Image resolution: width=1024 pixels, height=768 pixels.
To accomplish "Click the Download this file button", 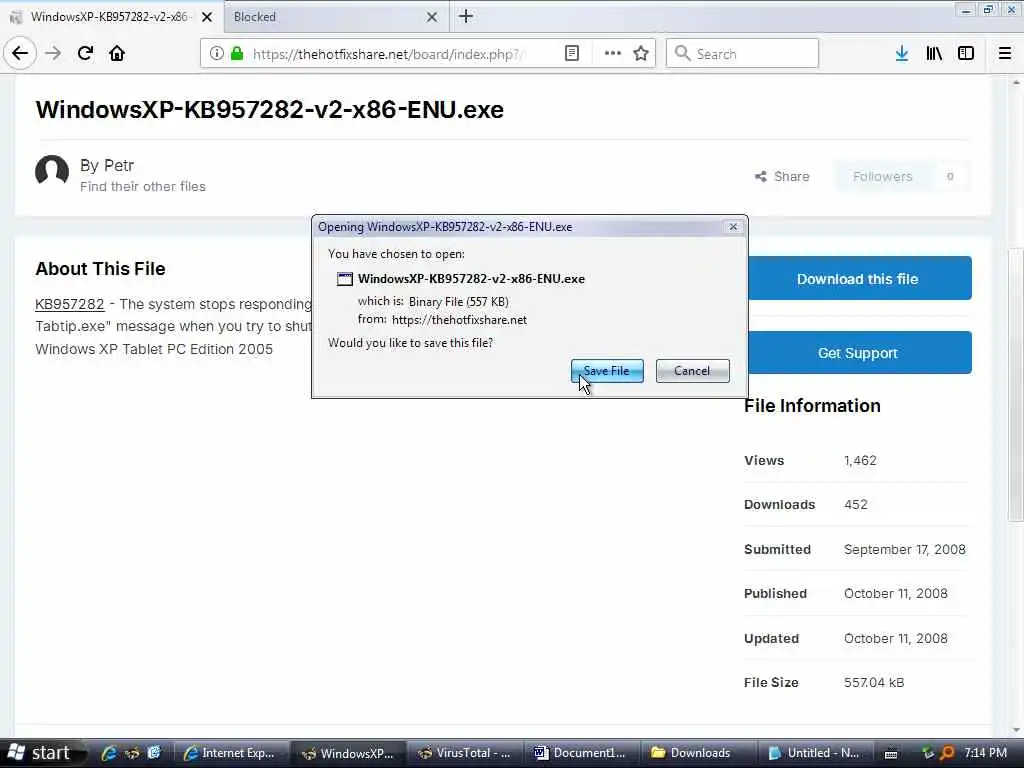I will pos(858,279).
